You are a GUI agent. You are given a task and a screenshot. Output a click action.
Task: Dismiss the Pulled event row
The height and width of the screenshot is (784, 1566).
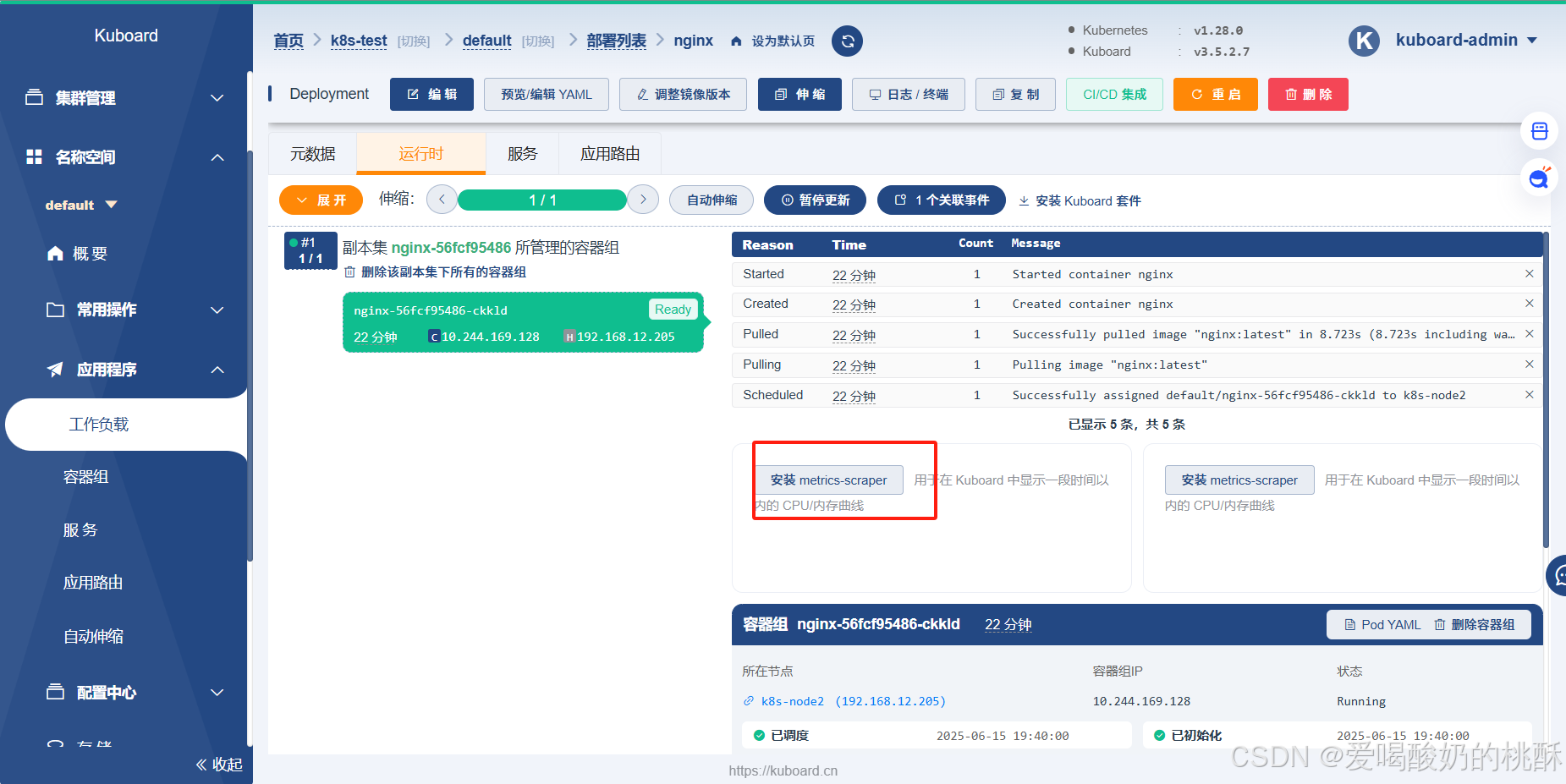pyautogui.click(x=1529, y=334)
